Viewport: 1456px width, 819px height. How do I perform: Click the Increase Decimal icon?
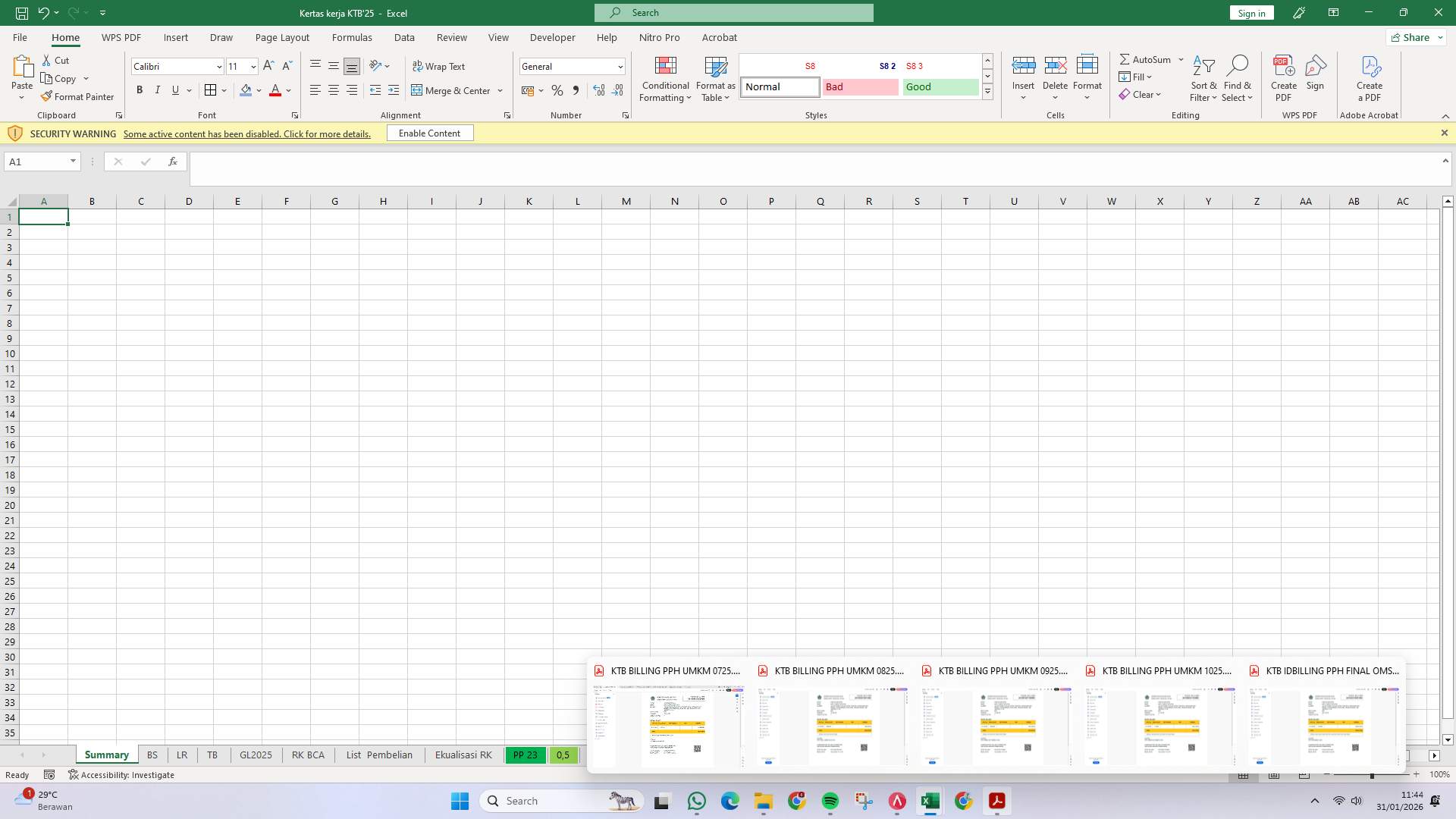(x=599, y=90)
